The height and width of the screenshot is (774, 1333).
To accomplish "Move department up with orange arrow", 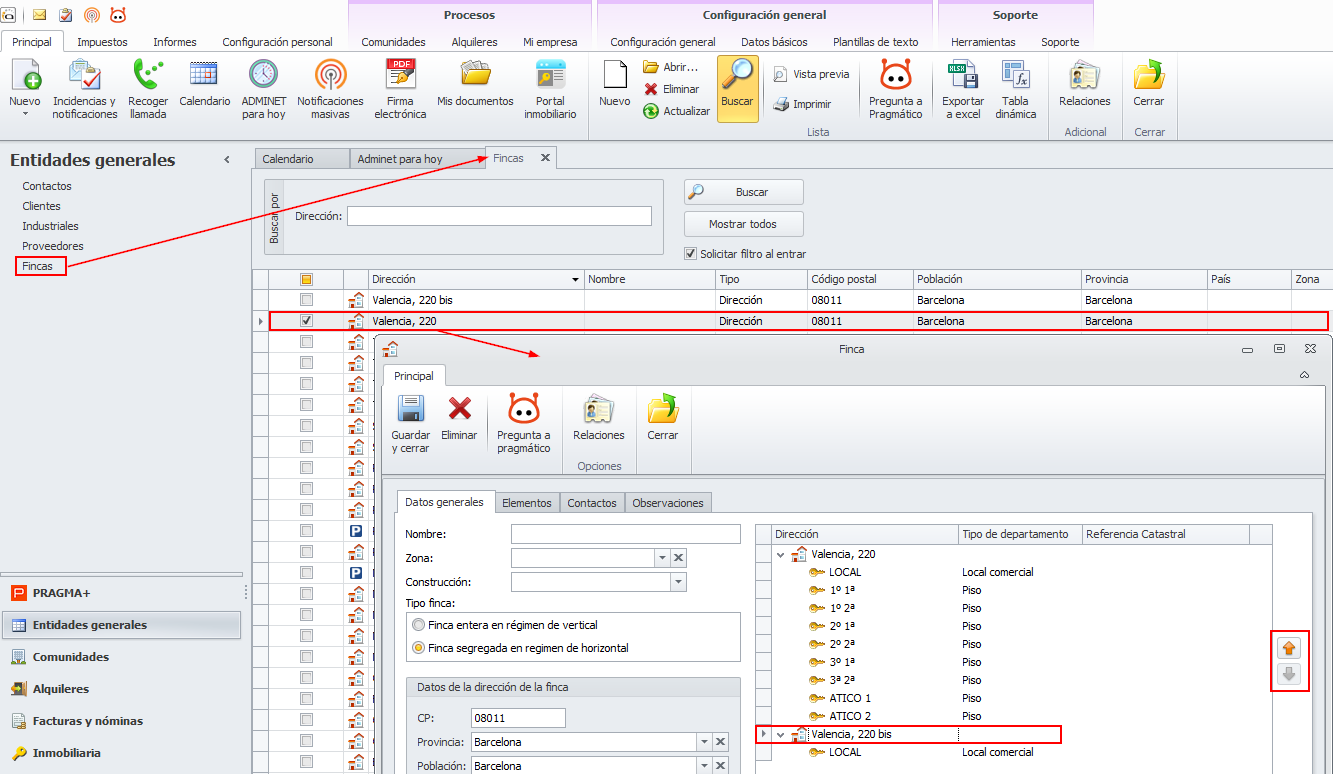I will click(x=1289, y=648).
